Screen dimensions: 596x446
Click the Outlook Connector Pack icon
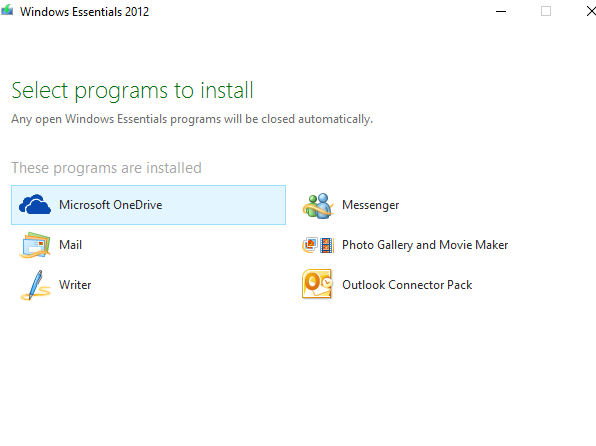click(317, 284)
